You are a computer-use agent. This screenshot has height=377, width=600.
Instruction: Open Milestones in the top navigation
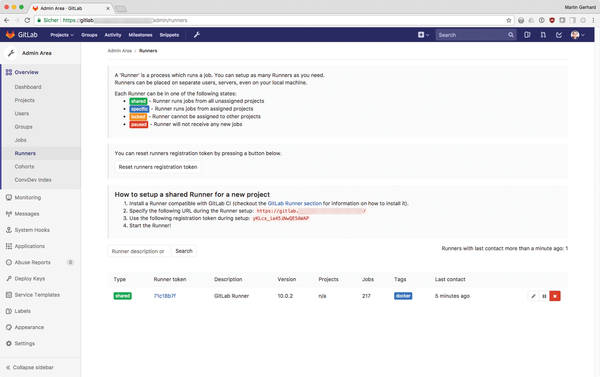coord(140,35)
